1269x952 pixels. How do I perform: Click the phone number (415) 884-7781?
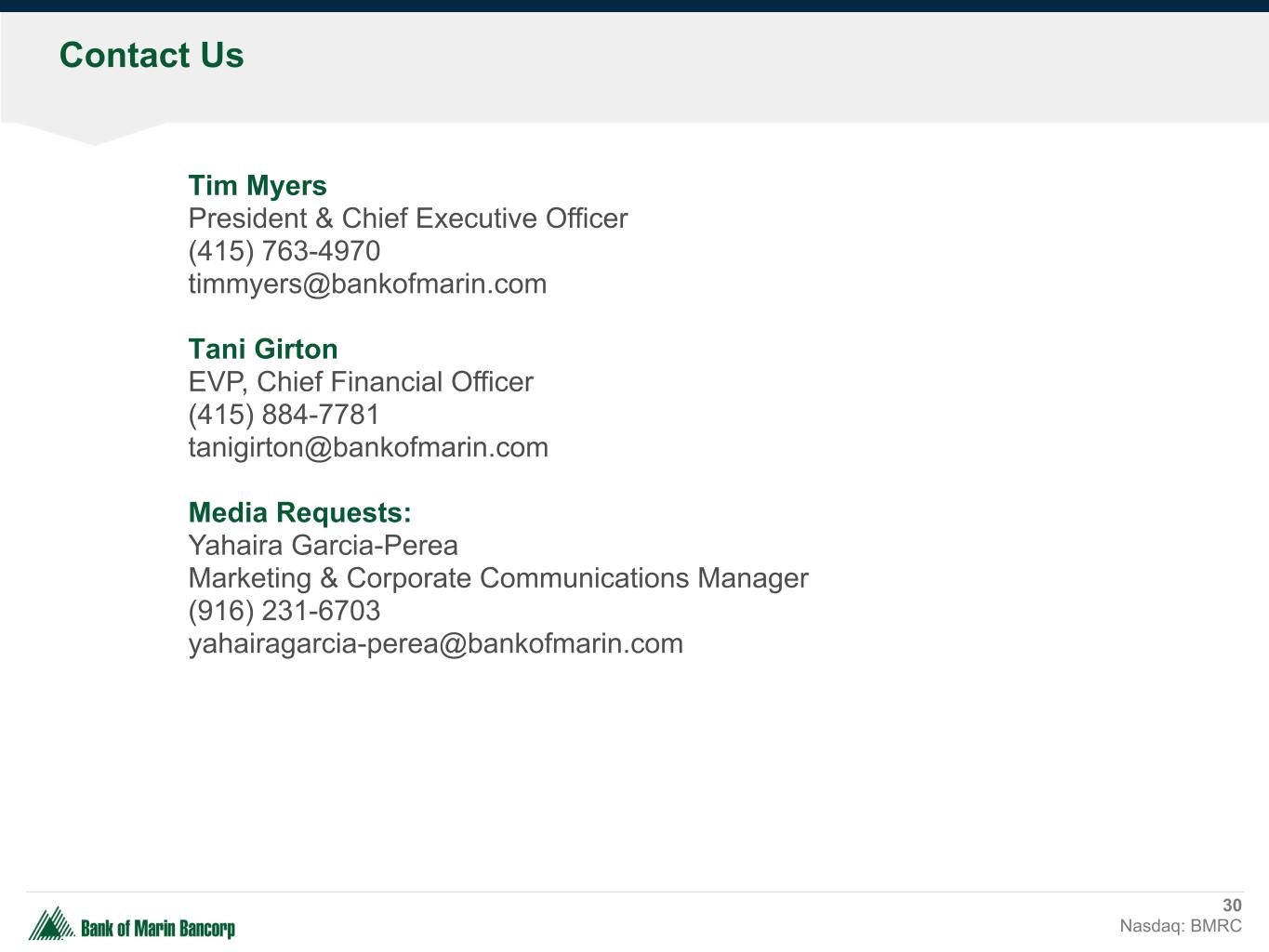pos(284,415)
